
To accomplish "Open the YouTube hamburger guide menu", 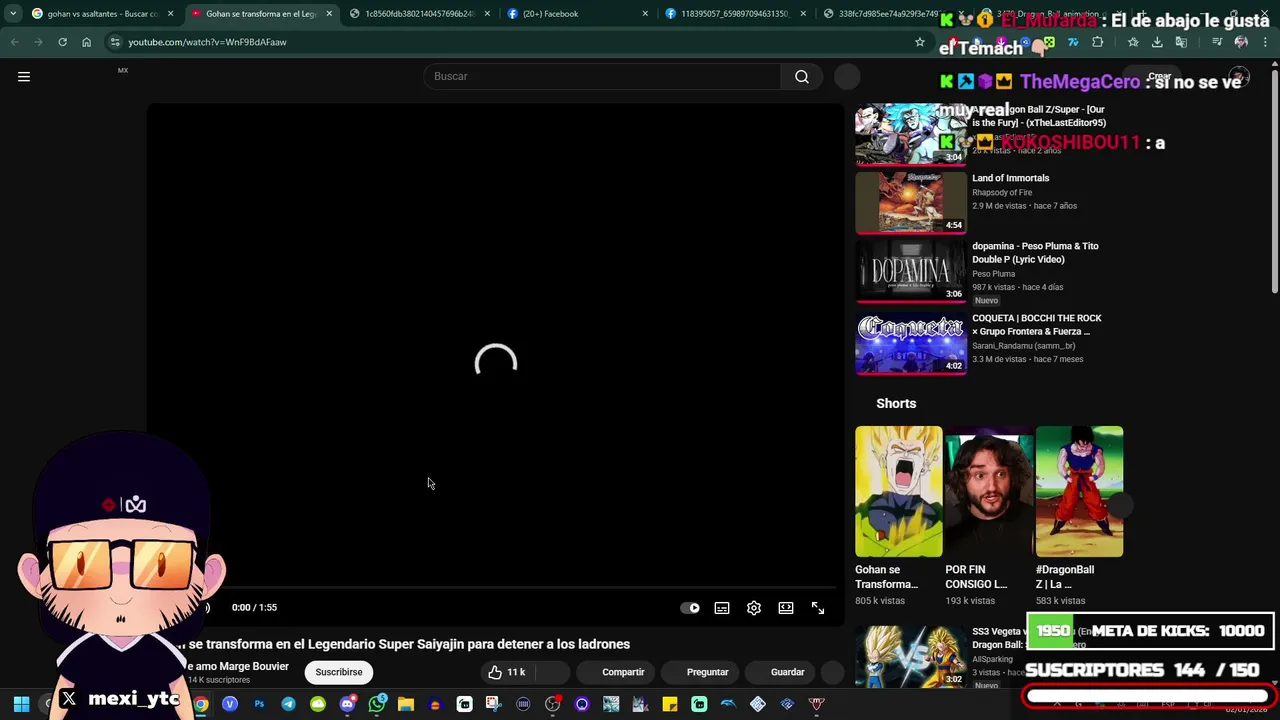I will click(x=24, y=76).
